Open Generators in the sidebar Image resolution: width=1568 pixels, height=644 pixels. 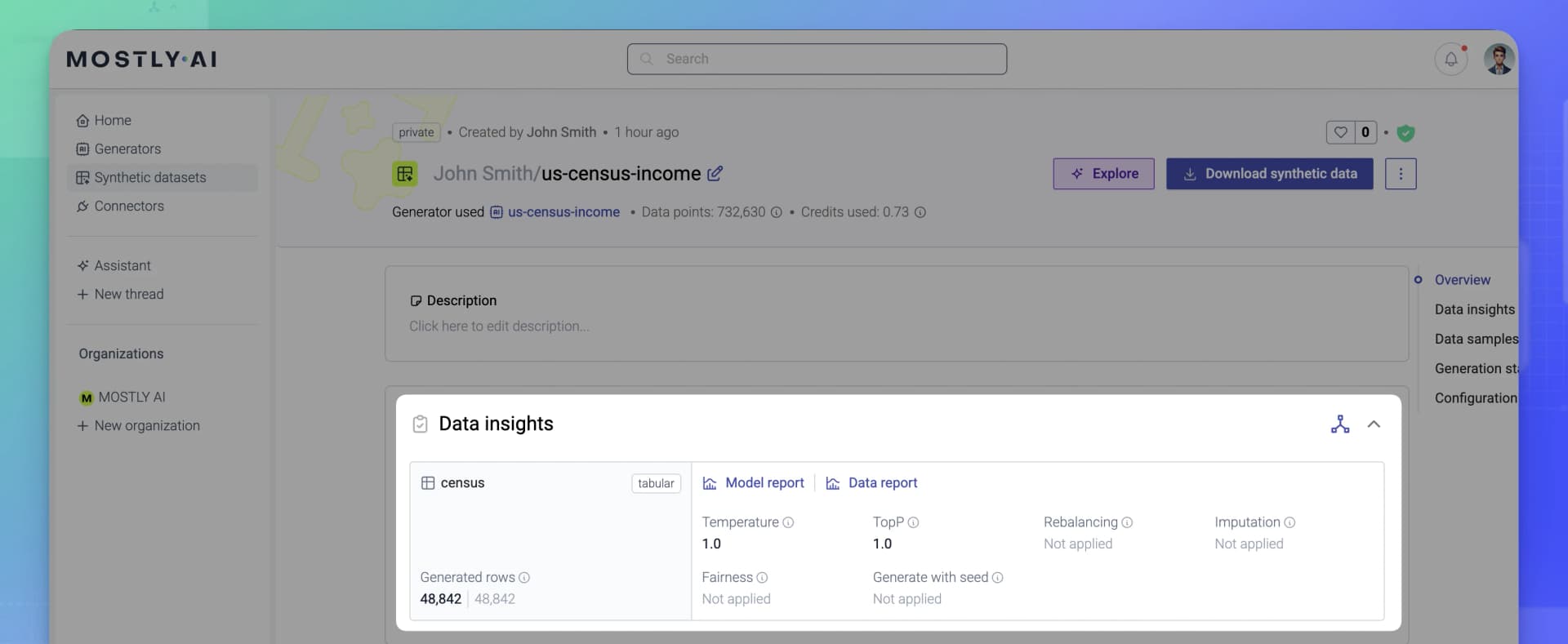pos(118,149)
